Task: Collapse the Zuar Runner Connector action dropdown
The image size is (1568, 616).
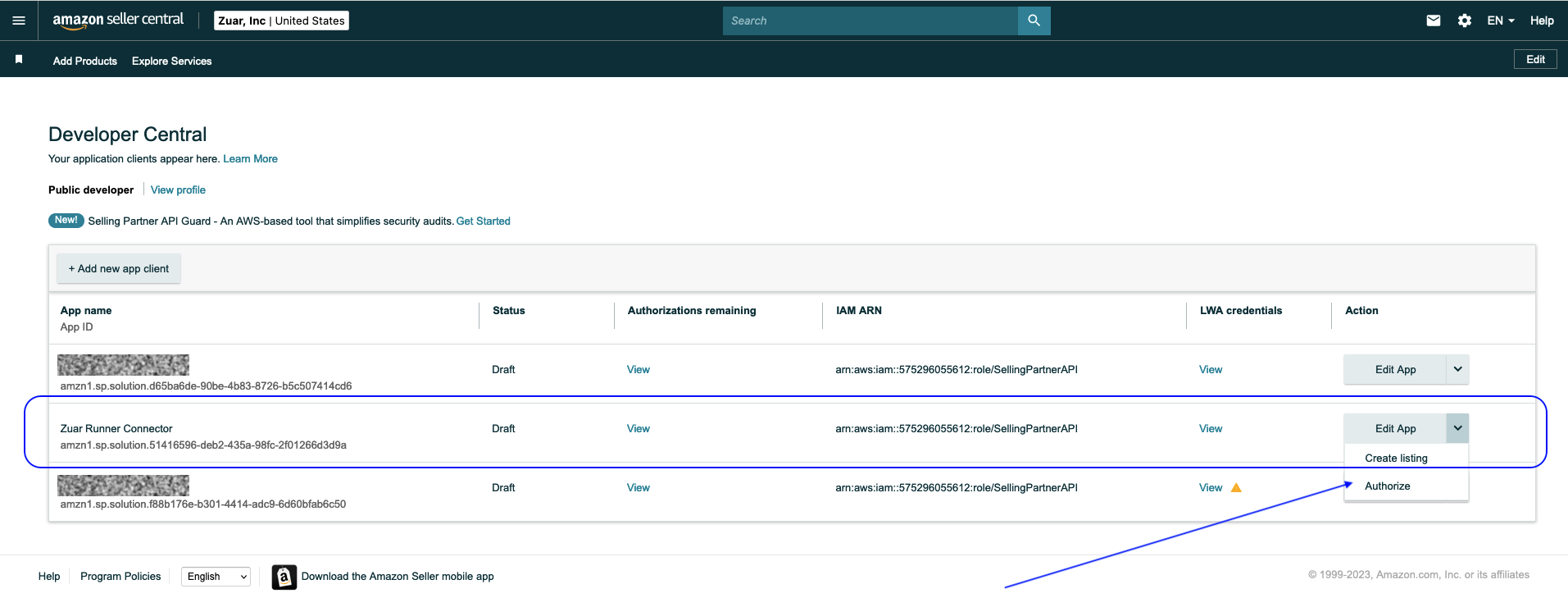Action: click(x=1457, y=428)
